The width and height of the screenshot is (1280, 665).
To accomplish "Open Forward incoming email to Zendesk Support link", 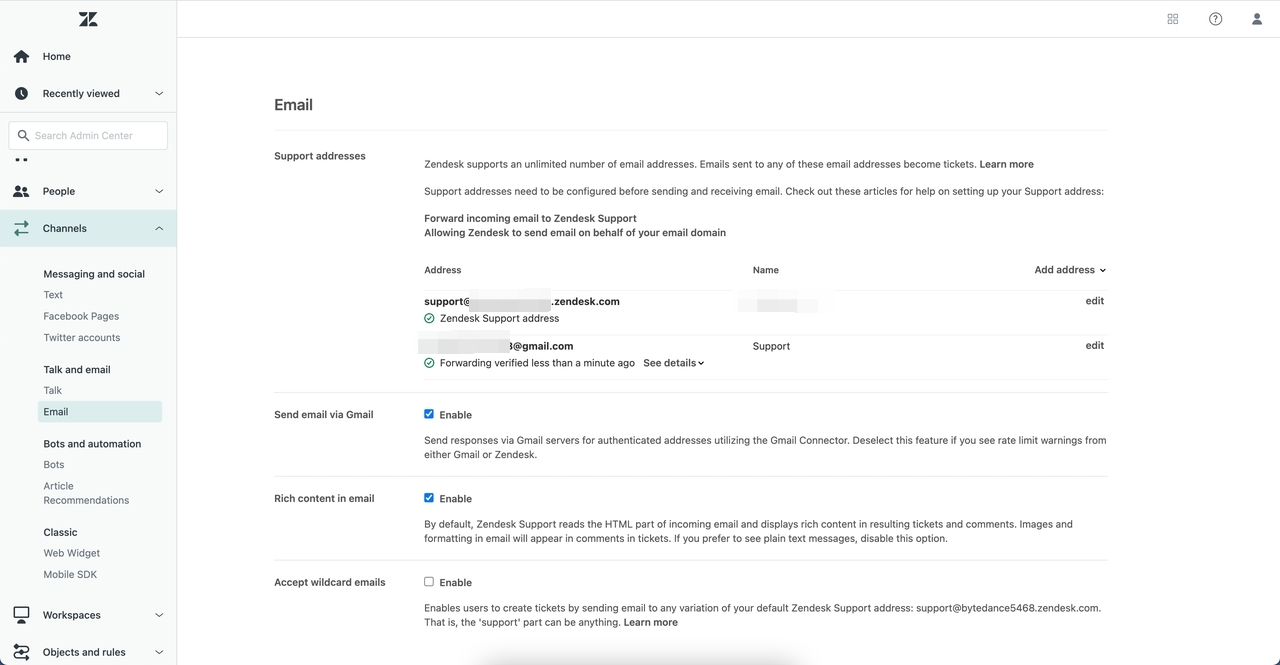I will click(x=530, y=218).
